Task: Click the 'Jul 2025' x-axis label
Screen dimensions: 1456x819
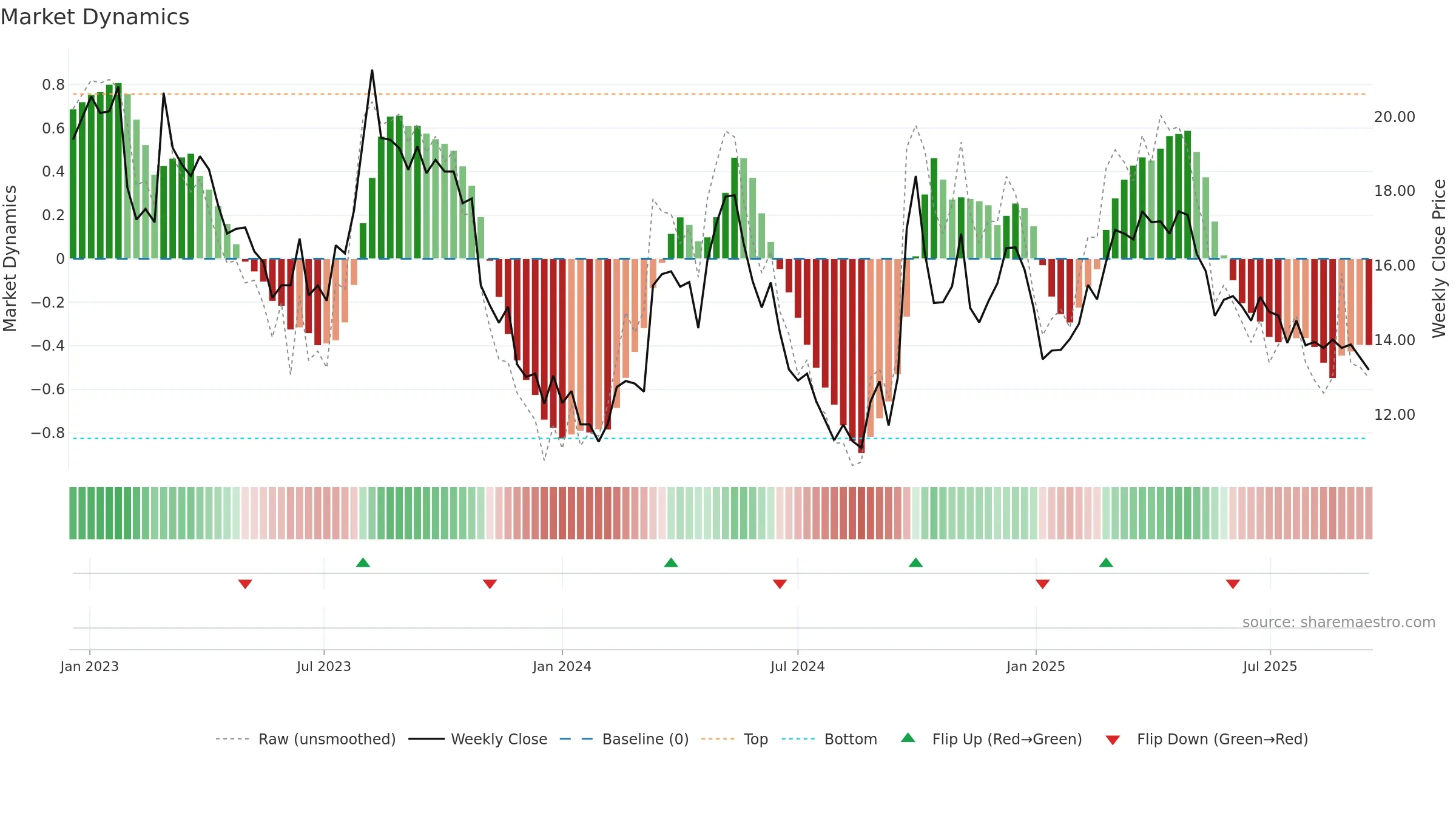Action: point(1270,666)
